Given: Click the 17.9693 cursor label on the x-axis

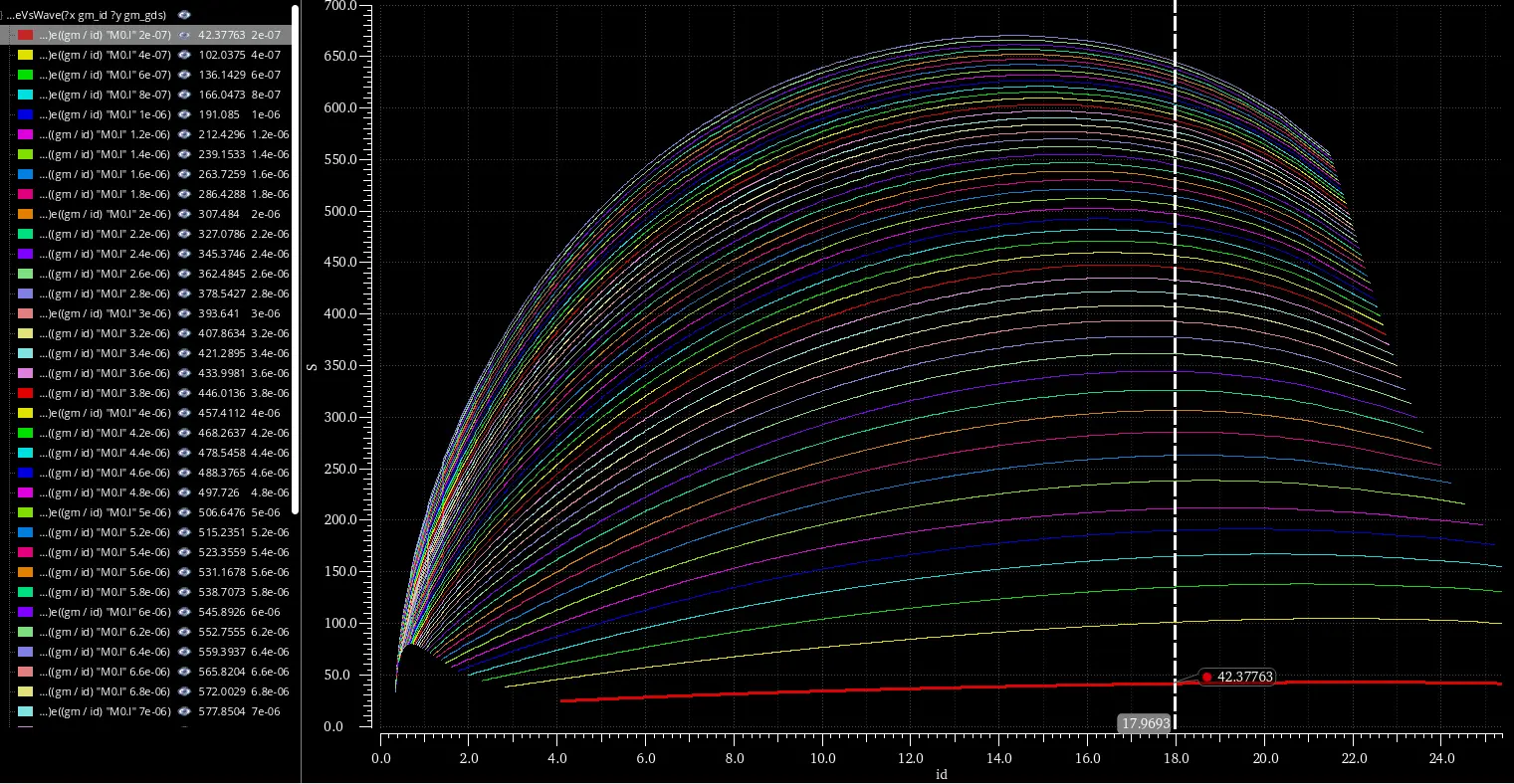Looking at the screenshot, I should tap(1145, 723).
